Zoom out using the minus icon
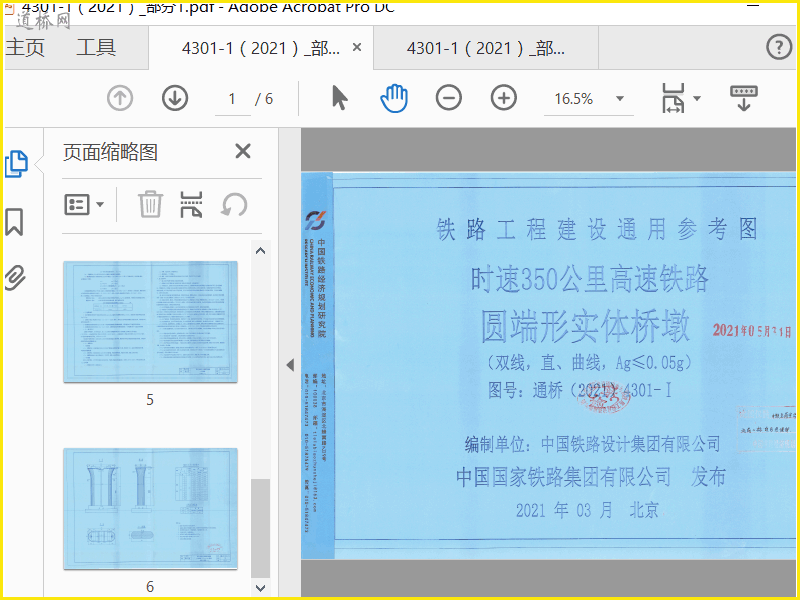Screen dimensions: 800x600 tap(449, 98)
